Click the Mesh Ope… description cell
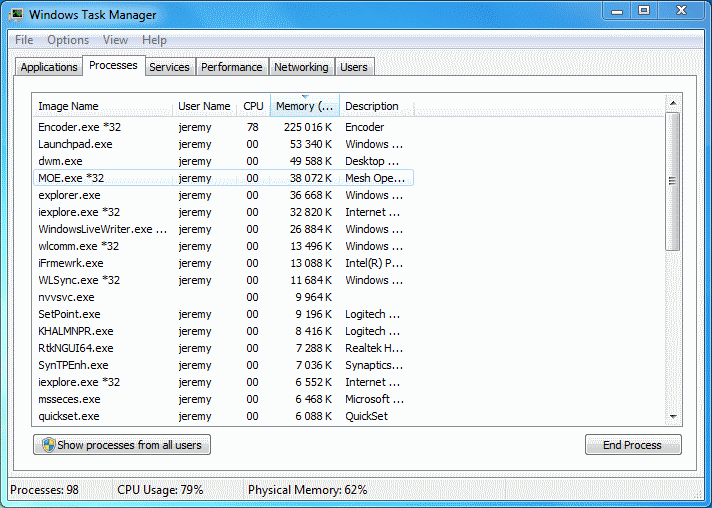The height and width of the screenshot is (508, 712). pyautogui.click(x=375, y=178)
